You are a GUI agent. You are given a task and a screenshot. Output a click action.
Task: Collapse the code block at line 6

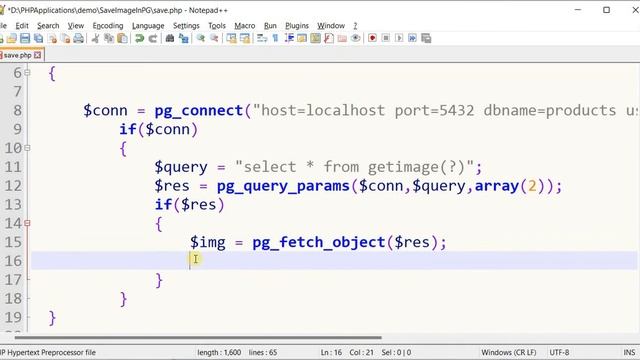[x=27, y=73]
